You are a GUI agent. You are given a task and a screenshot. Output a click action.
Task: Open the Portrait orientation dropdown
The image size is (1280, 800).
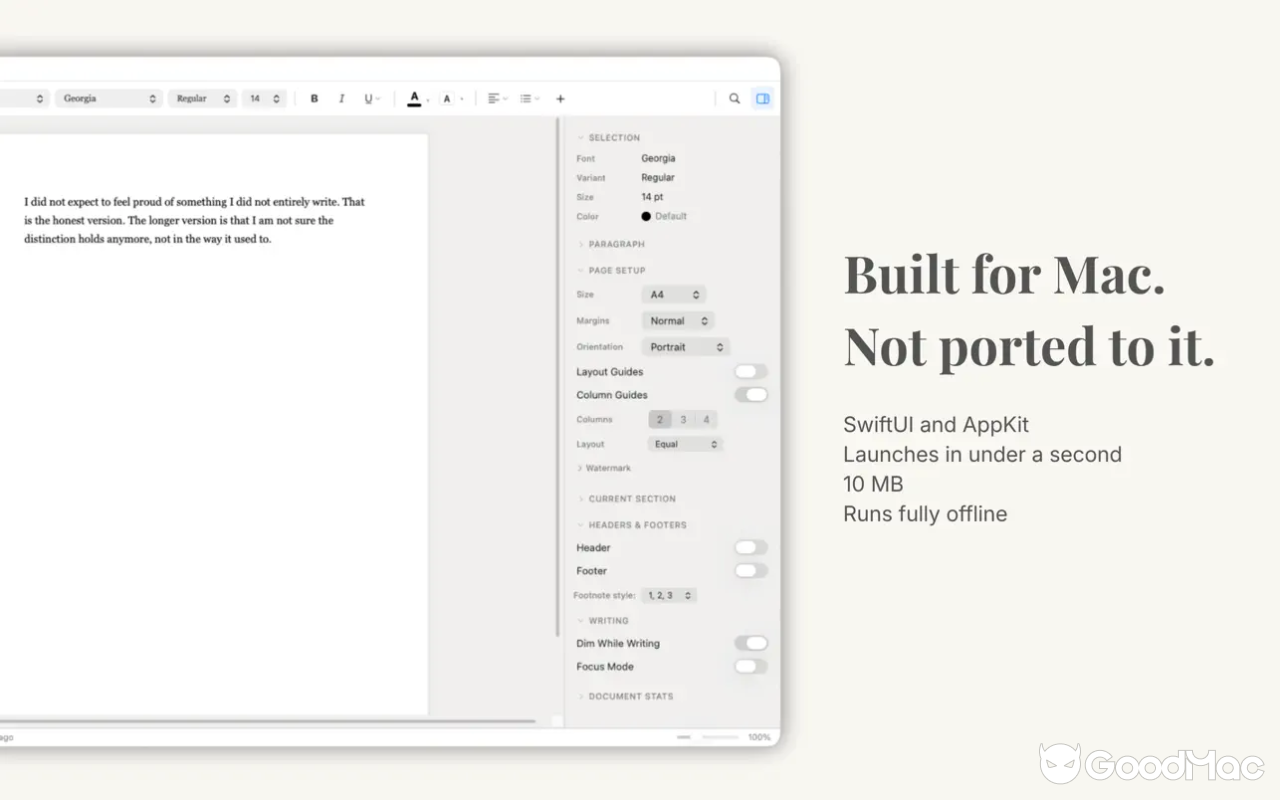685,347
